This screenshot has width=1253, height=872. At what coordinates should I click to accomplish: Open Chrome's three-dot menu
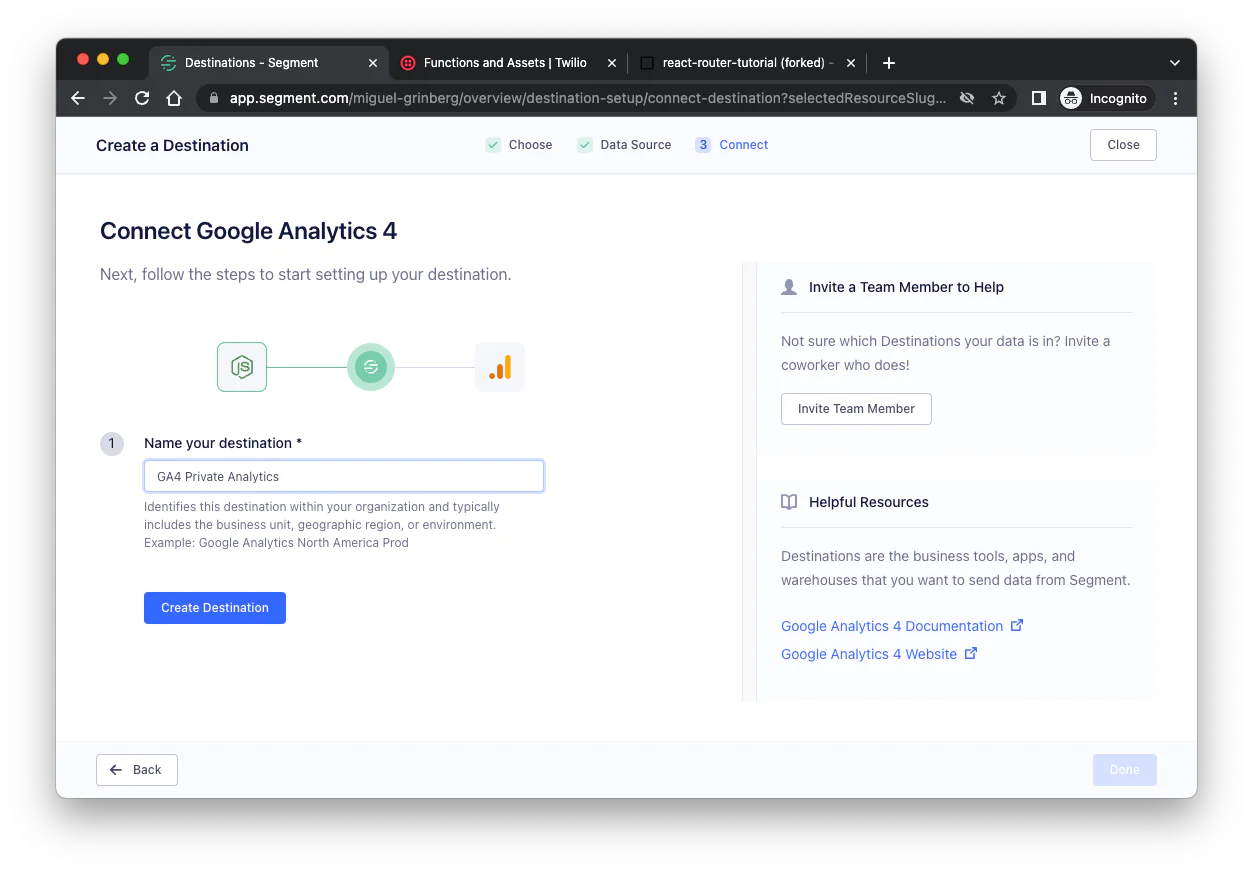1175,98
